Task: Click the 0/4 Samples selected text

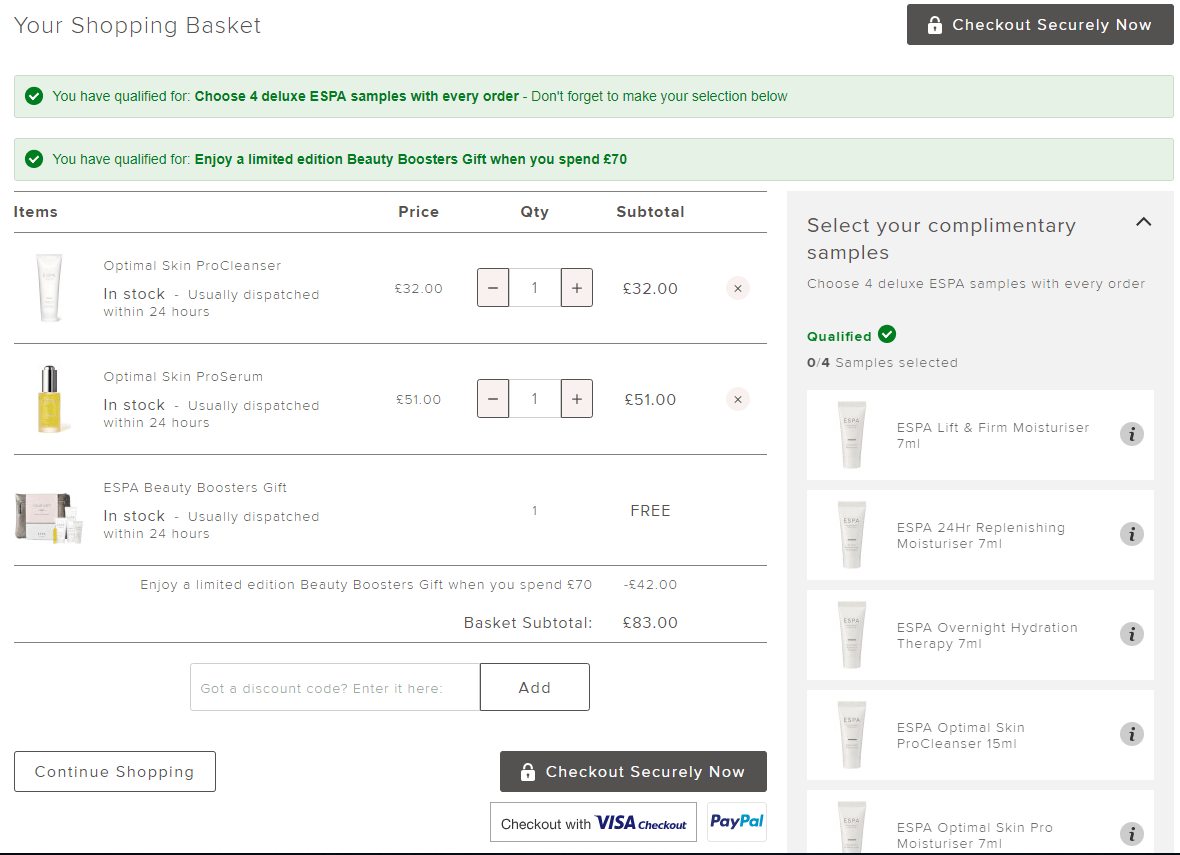Action: (882, 363)
